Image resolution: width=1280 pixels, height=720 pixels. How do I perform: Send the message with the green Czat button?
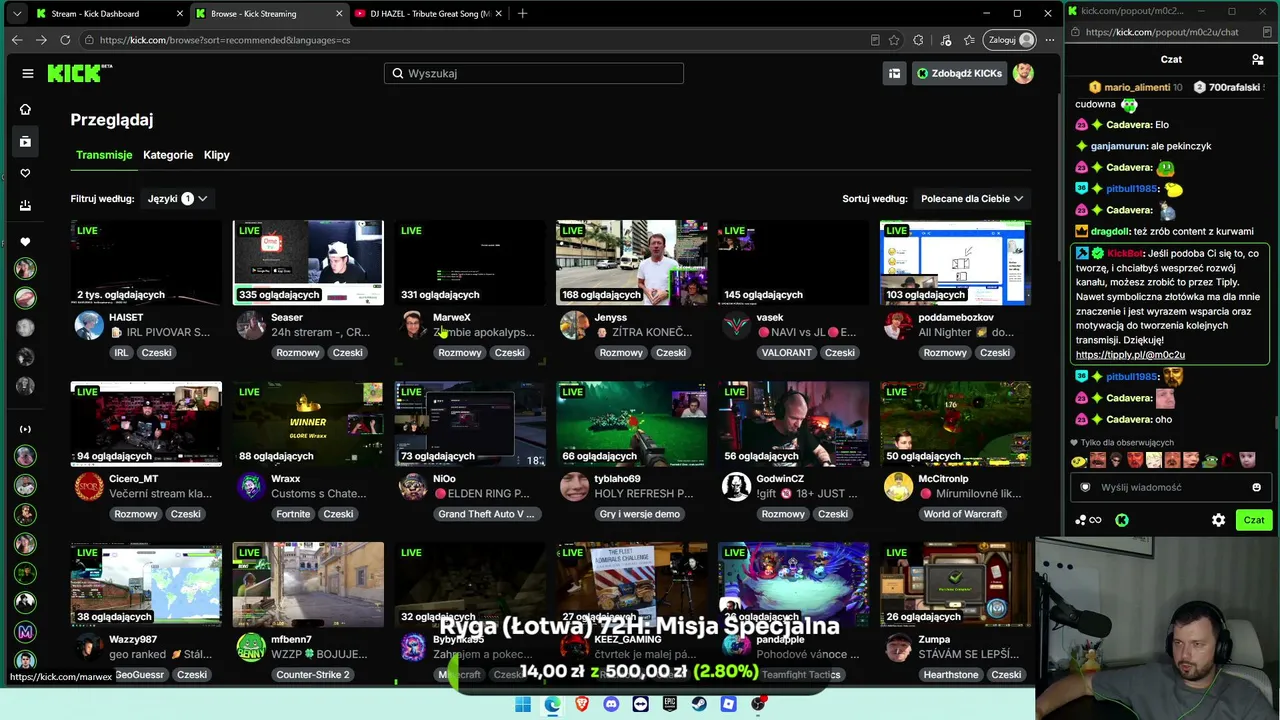1254,520
